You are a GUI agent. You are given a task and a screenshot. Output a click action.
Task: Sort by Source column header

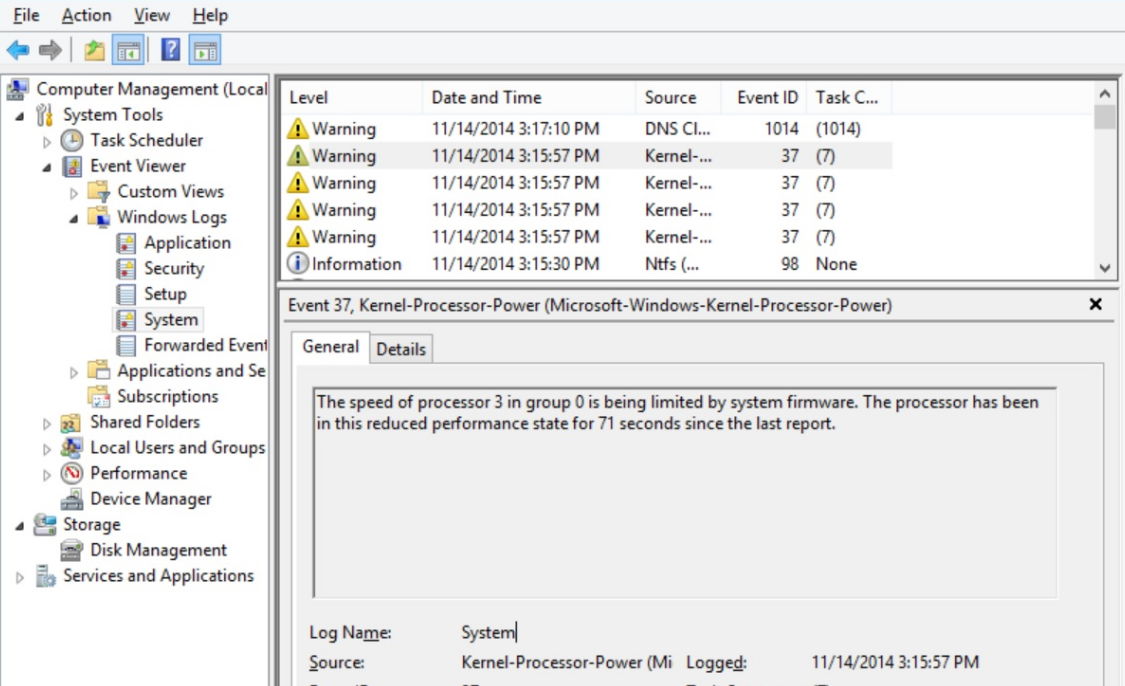pyautogui.click(x=679, y=98)
